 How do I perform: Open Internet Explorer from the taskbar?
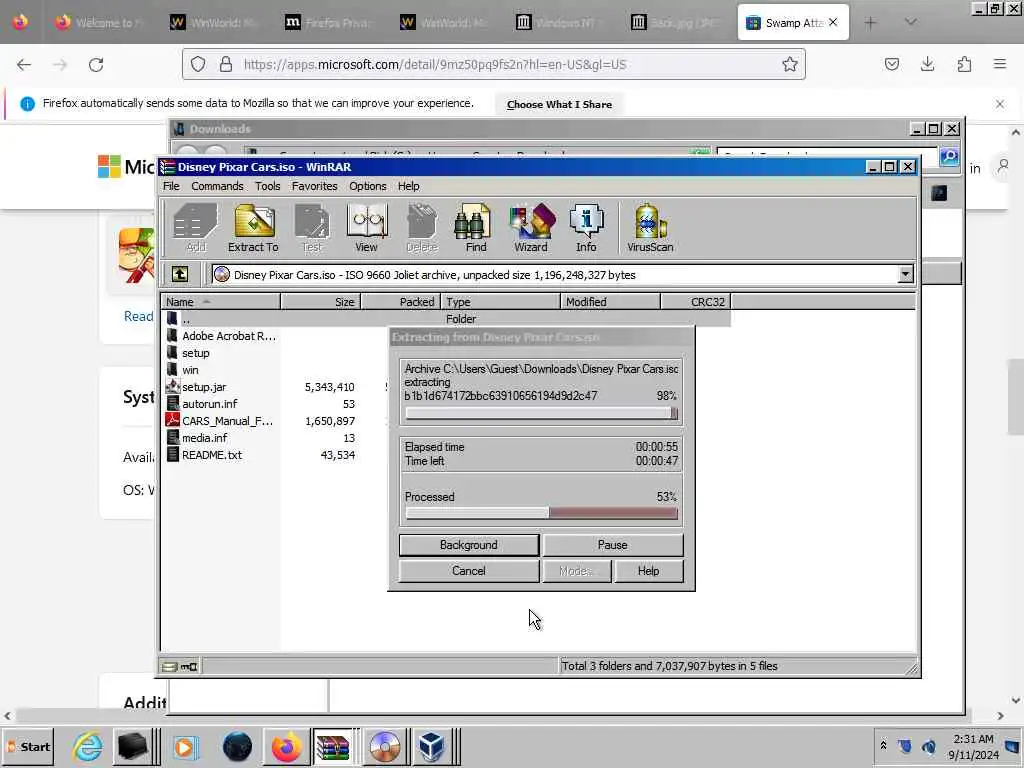[87, 746]
